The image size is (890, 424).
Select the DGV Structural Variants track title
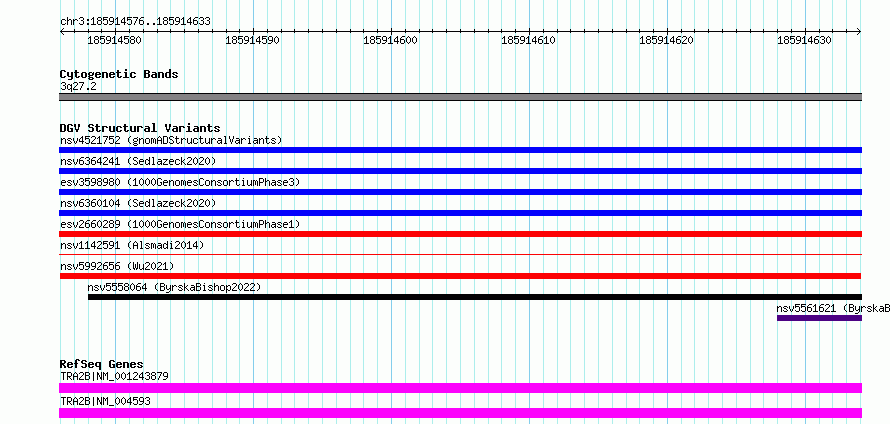(140, 128)
